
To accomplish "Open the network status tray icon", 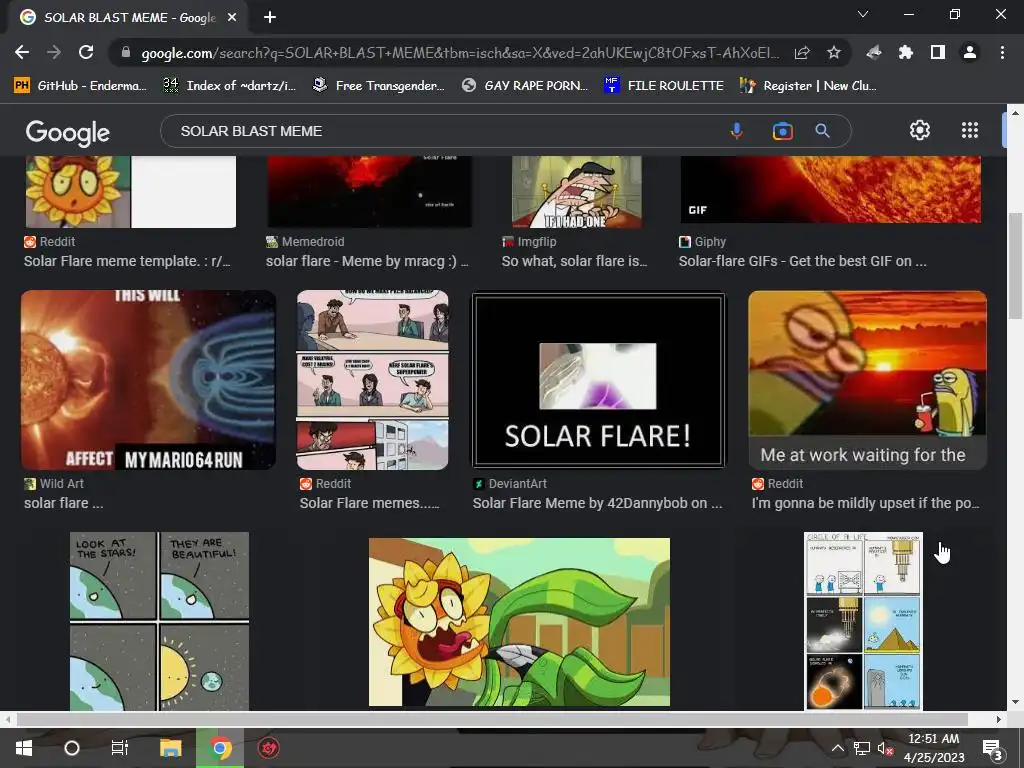I will pyautogui.click(x=862, y=748).
